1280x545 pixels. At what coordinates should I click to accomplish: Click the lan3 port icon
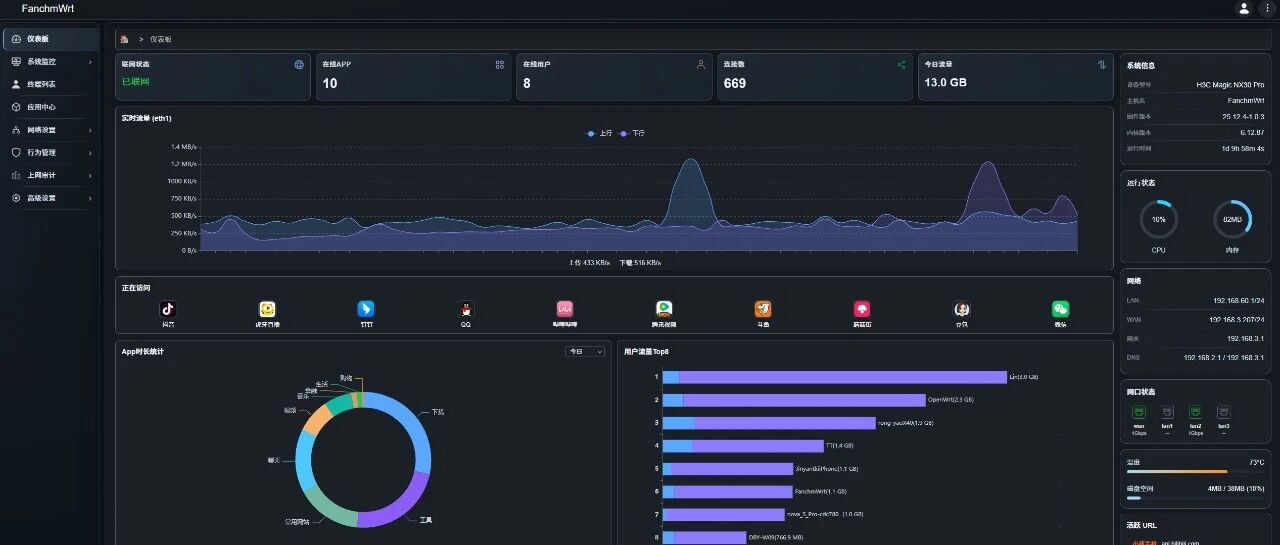coord(1224,411)
